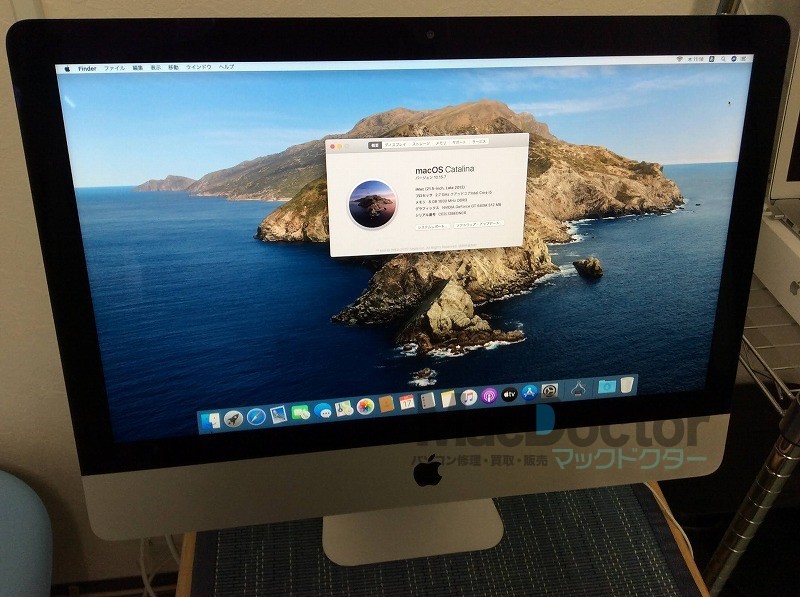Open ウインドウ menu in menu bar
This screenshot has width=800, height=597.
(198, 67)
